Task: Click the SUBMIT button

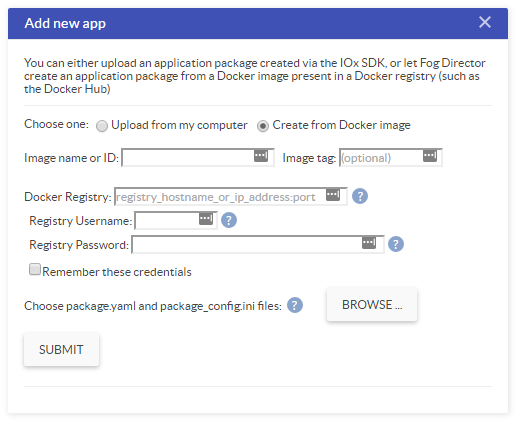Action: pyautogui.click(x=61, y=349)
